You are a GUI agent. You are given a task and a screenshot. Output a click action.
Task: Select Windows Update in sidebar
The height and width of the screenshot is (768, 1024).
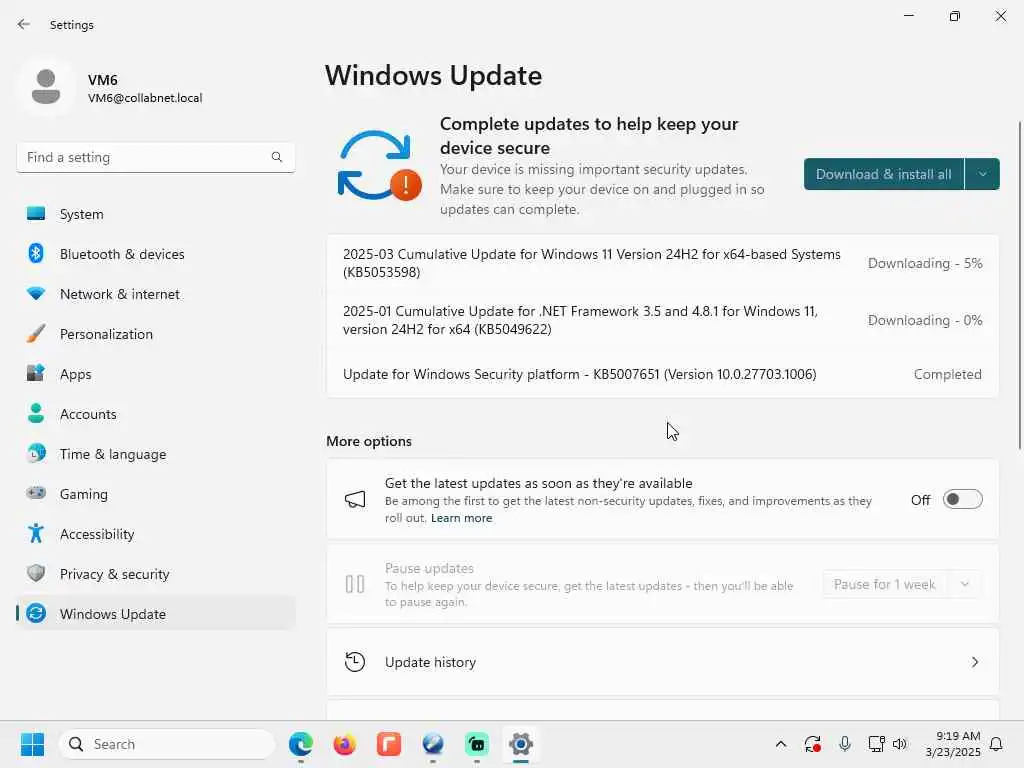155,614
